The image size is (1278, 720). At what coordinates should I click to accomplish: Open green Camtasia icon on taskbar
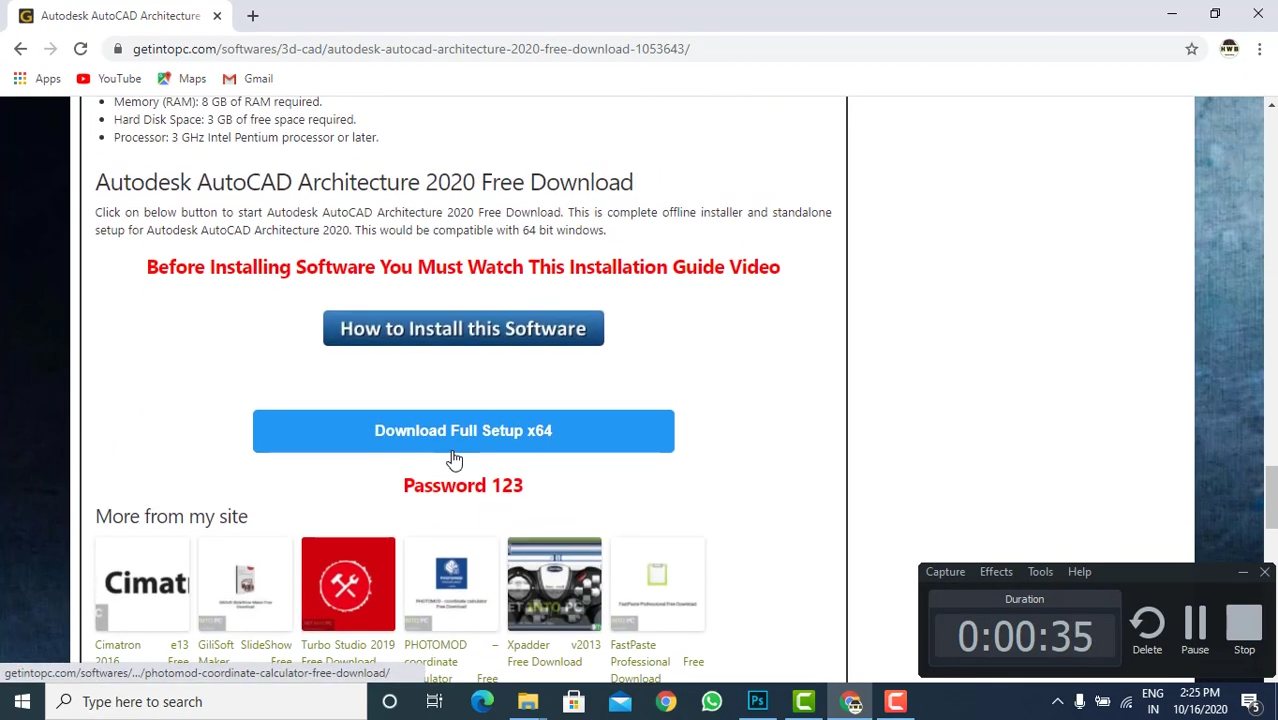tap(804, 702)
